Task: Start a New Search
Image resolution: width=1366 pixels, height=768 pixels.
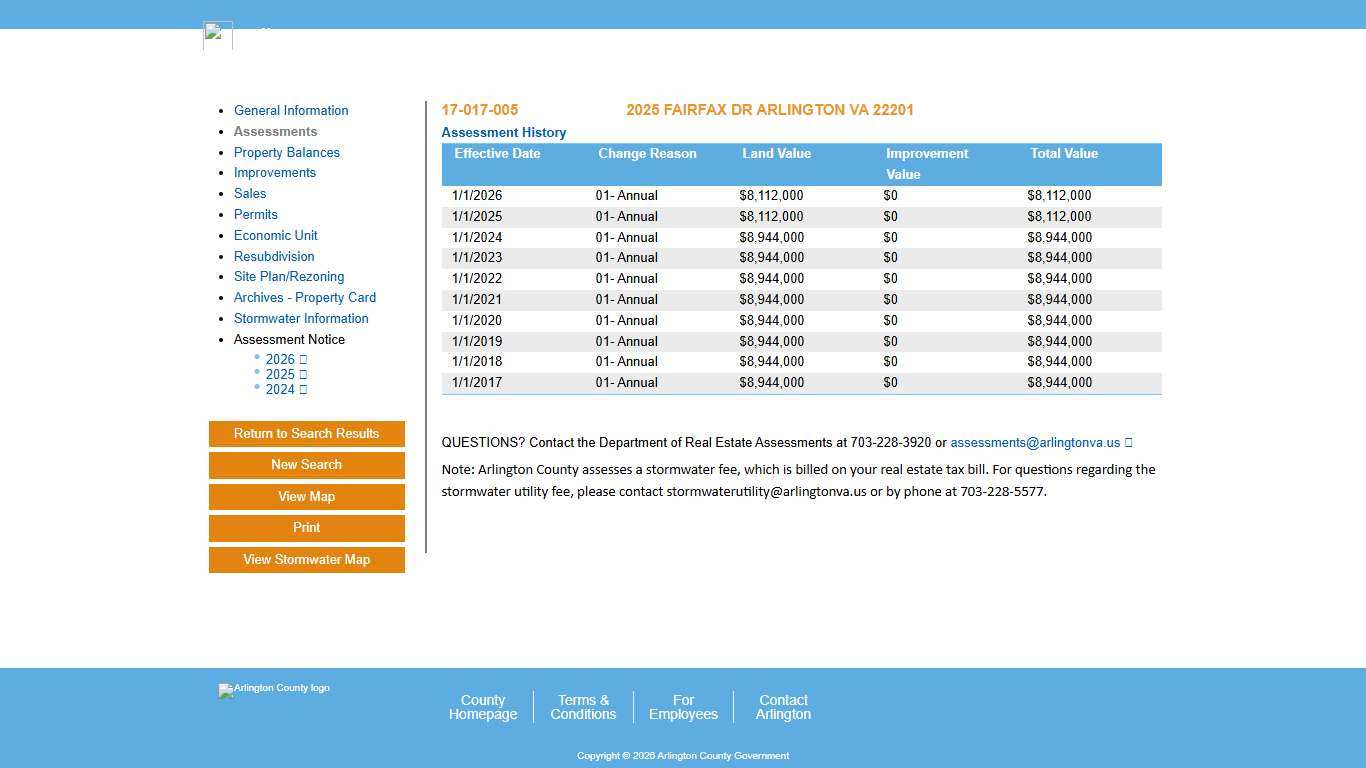Action: pyautogui.click(x=306, y=464)
